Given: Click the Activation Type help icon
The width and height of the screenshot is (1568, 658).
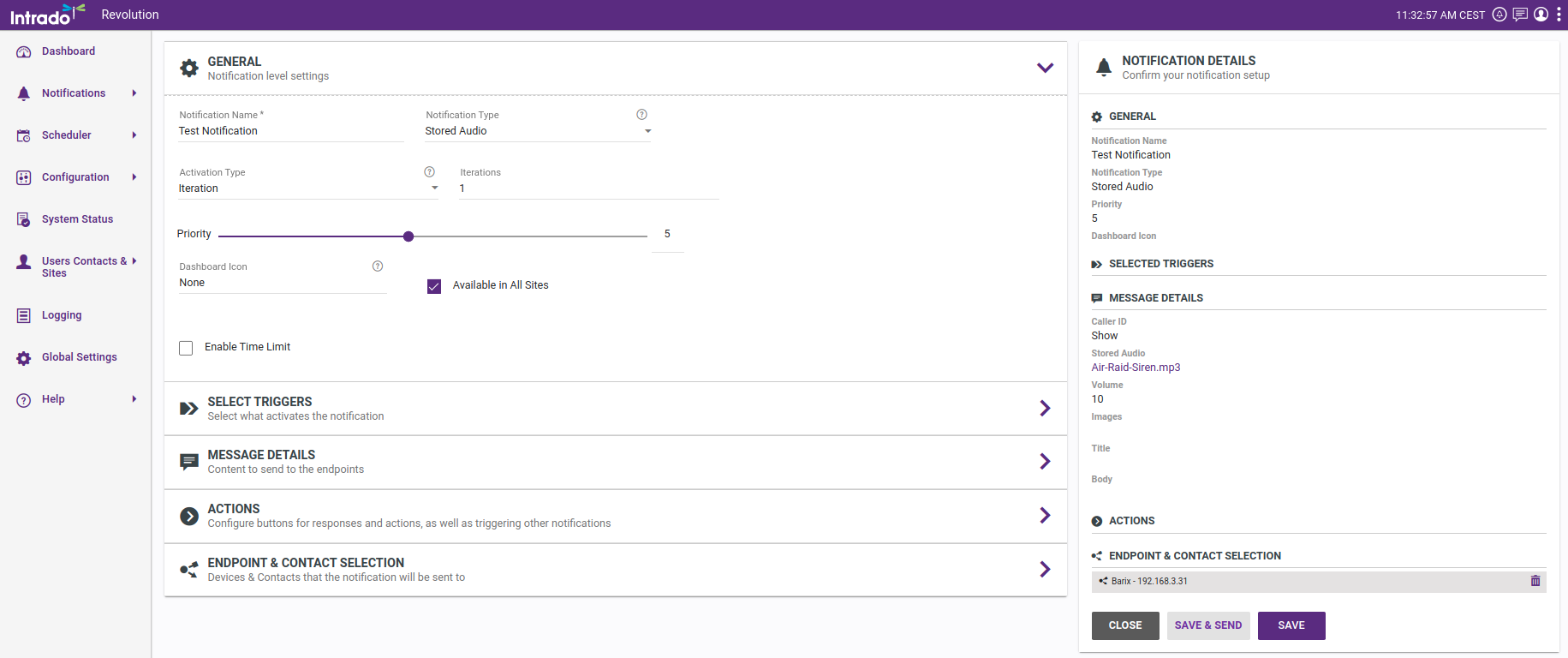Looking at the screenshot, I should pos(430,172).
